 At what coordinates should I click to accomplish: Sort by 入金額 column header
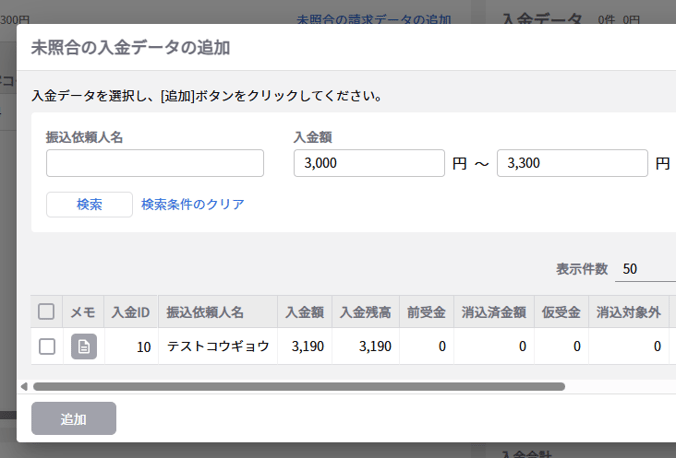(304, 312)
